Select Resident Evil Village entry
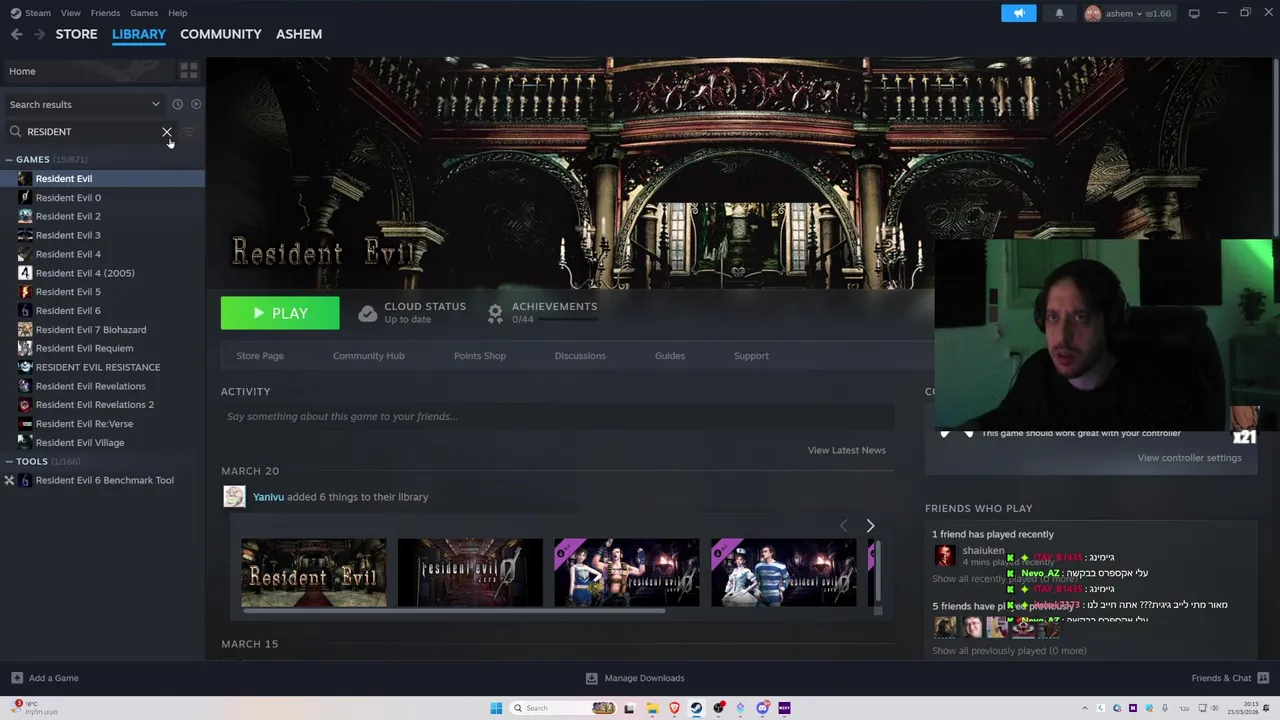The image size is (1280, 720). (x=80, y=442)
